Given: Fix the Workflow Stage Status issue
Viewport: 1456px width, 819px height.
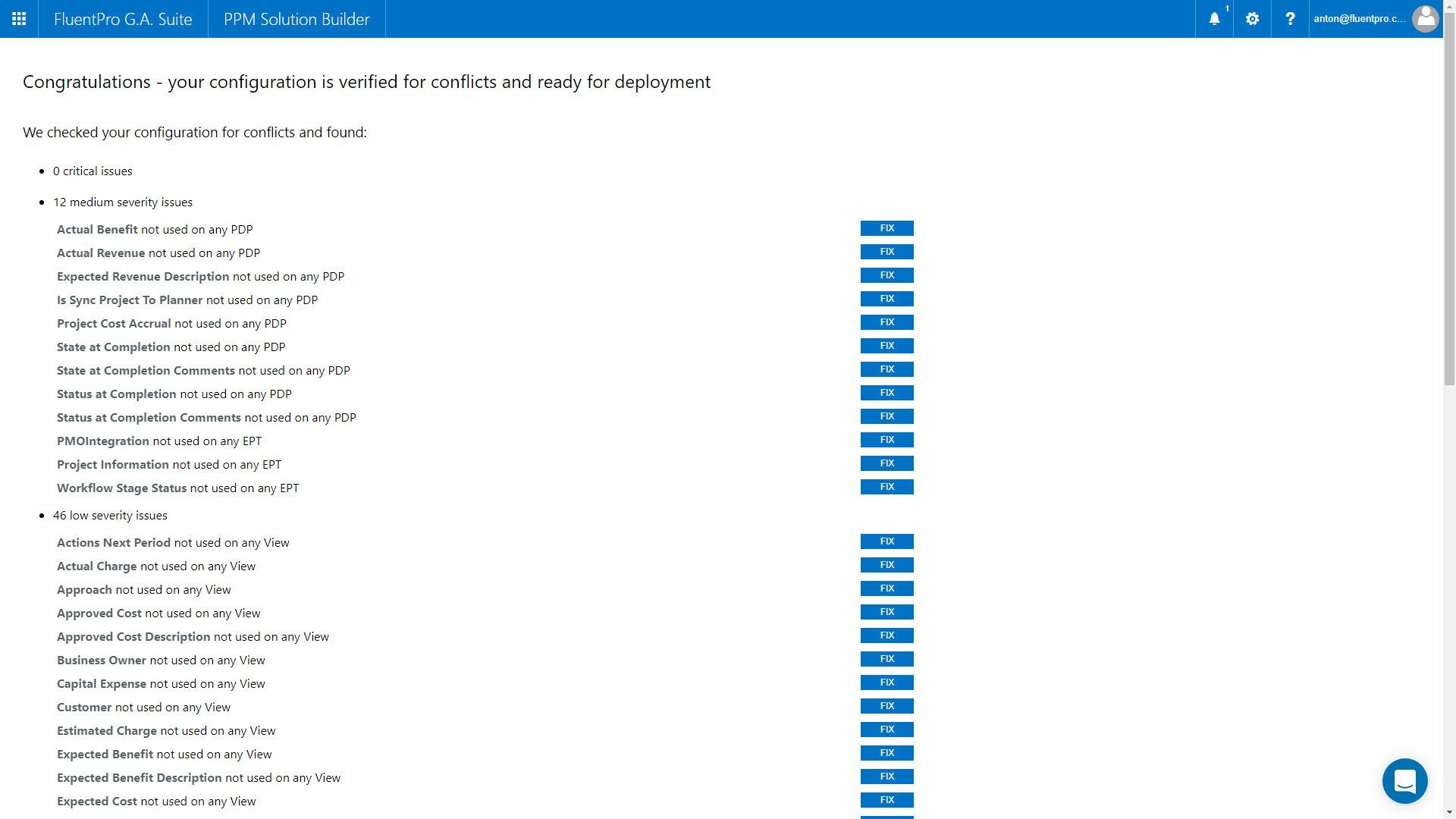Looking at the screenshot, I should tap(886, 486).
